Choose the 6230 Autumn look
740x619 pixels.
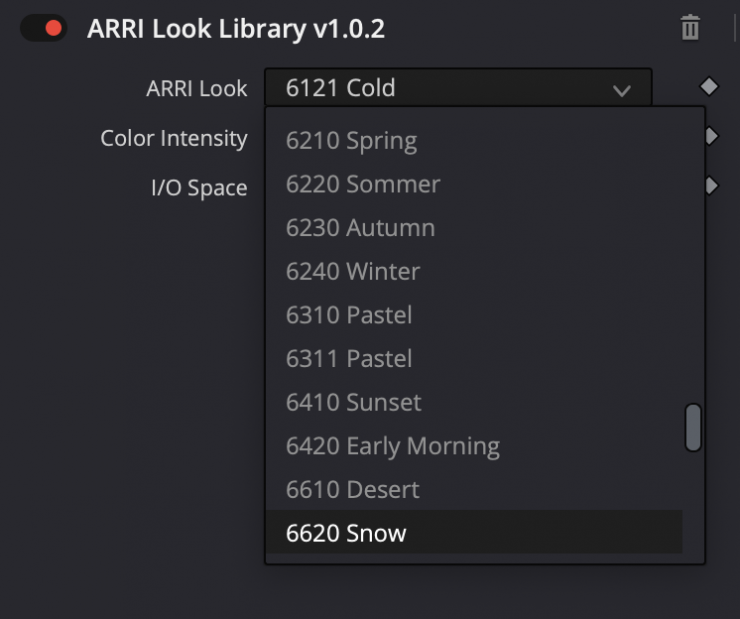(x=474, y=228)
